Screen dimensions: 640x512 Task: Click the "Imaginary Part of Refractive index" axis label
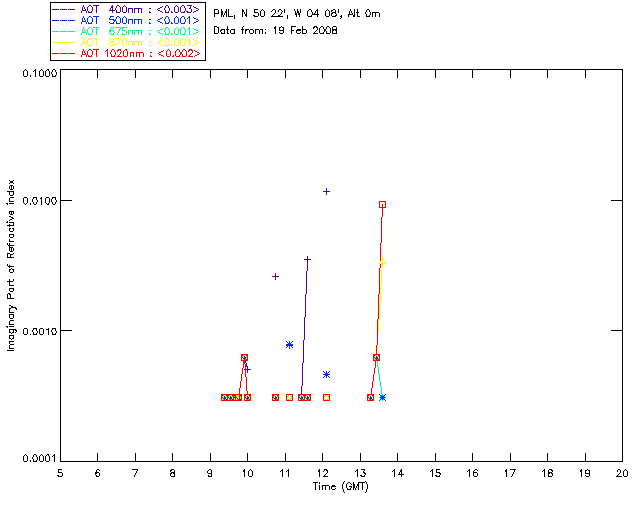(x=11, y=265)
